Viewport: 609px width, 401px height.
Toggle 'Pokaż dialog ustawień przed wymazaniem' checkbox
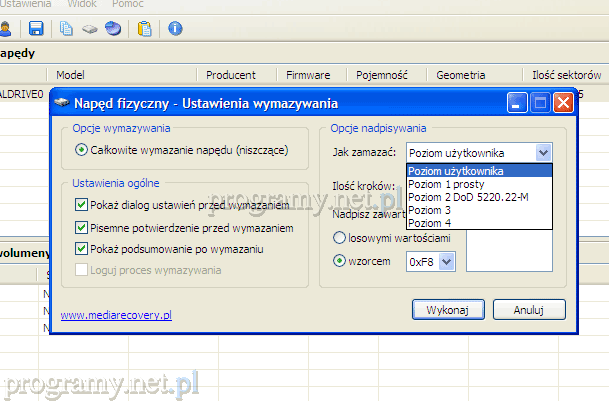(x=82, y=205)
